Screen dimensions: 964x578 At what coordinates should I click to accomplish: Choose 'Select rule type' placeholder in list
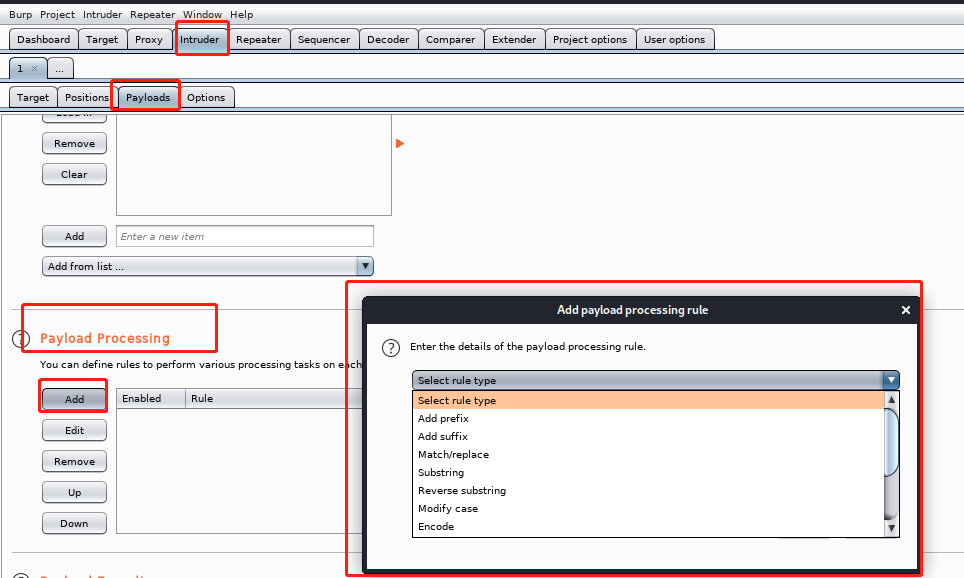point(648,400)
